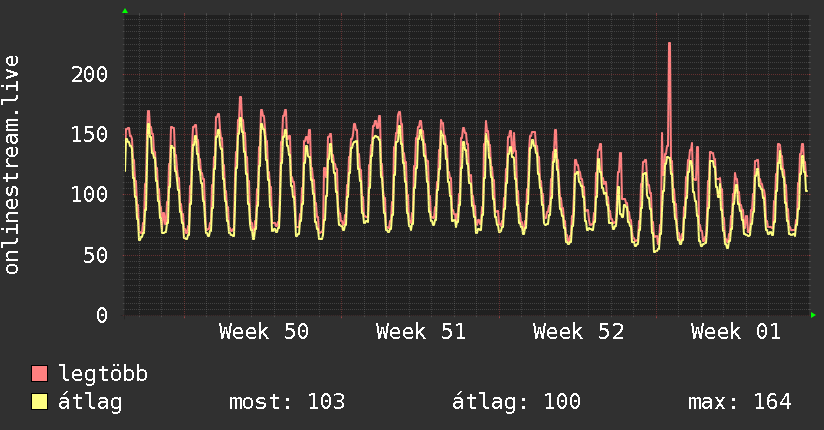The height and width of the screenshot is (430, 824).
Task: Click the green arrow at the x-axis end
Action: click(x=813, y=315)
